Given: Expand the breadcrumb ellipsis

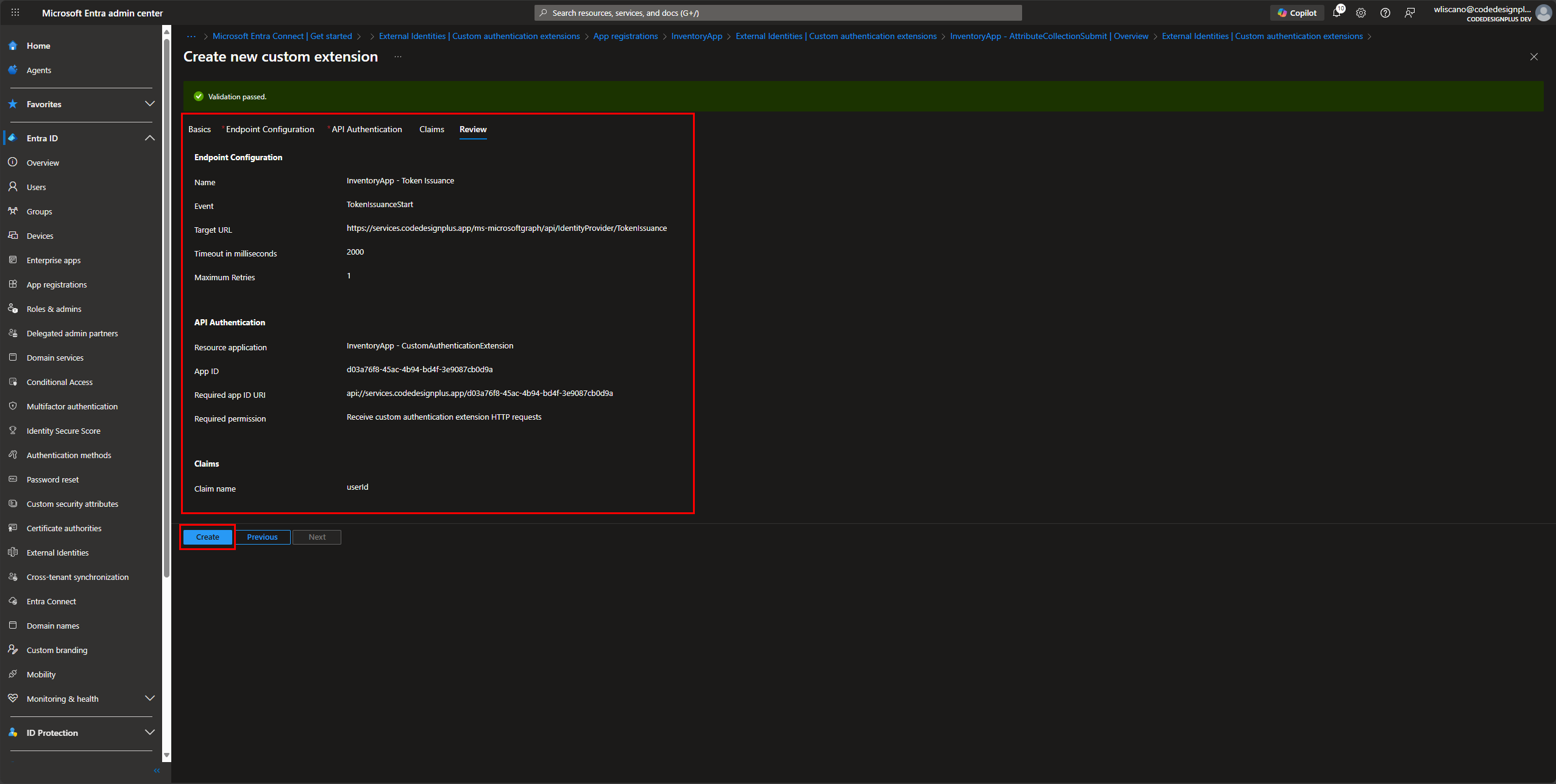Looking at the screenshot, I should click(191, 37).
